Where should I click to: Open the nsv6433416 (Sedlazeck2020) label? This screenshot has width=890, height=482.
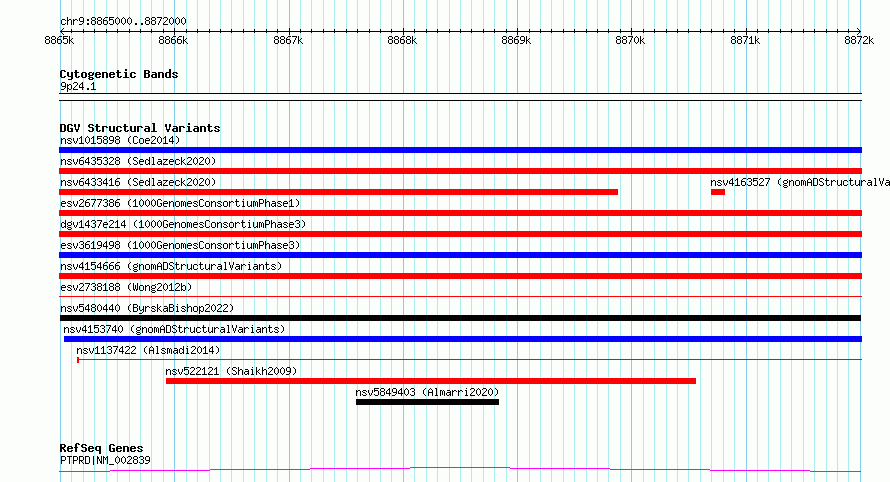click(x=138, y=182)
